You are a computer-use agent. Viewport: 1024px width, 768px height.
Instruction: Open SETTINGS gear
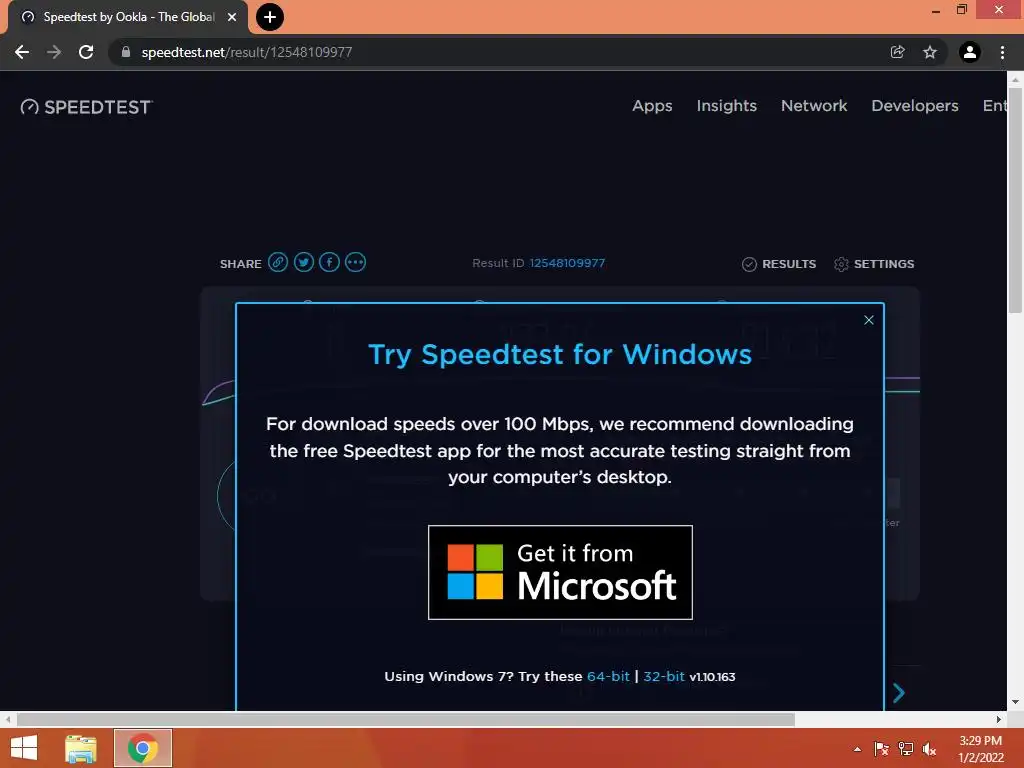(x=874, y=264)
